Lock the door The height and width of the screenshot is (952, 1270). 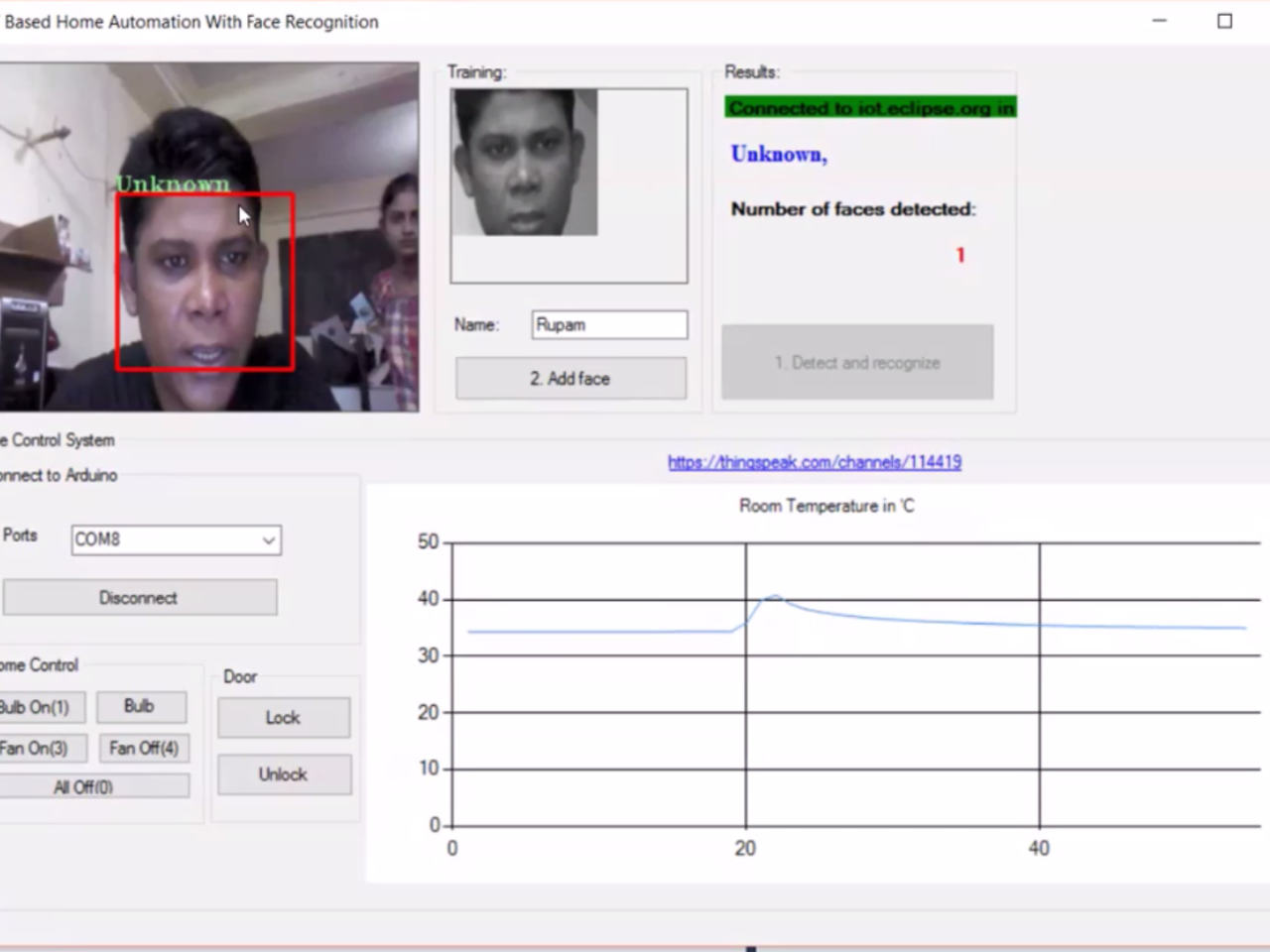pos(284,718)
